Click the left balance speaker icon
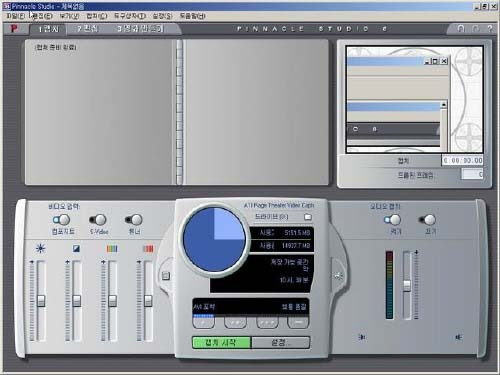500x375 pixels. (x=362, y=337)
